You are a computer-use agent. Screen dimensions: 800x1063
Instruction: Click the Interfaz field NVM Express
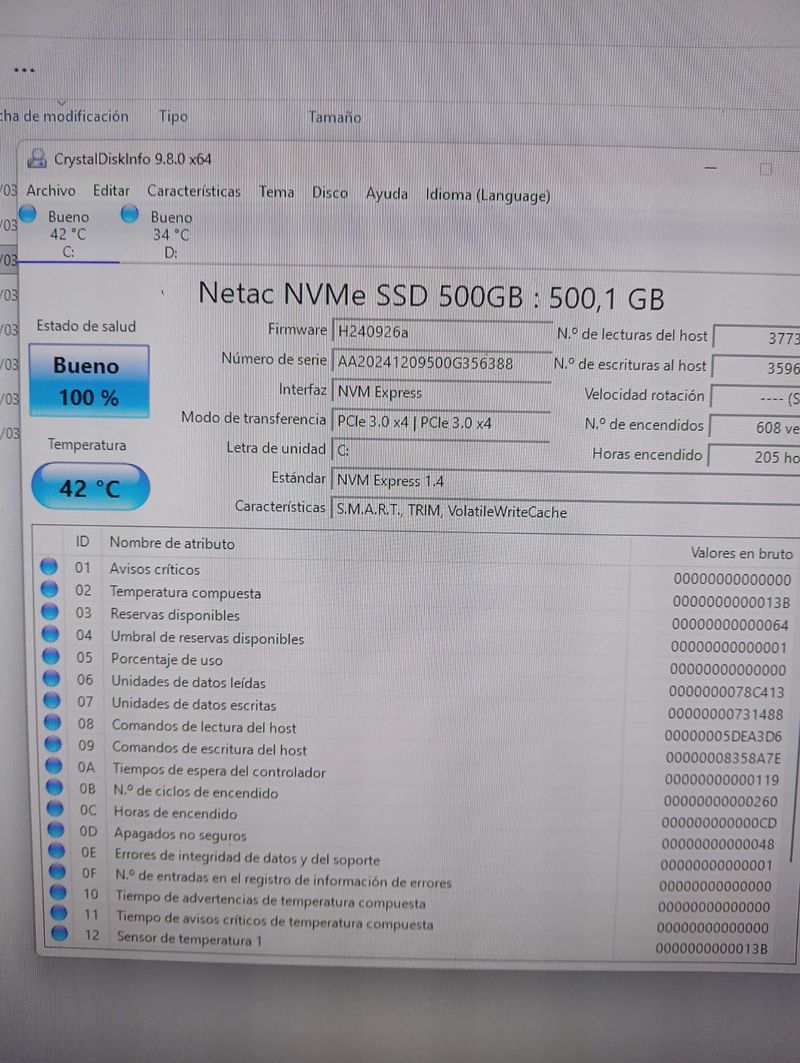(x=441, y=393)
